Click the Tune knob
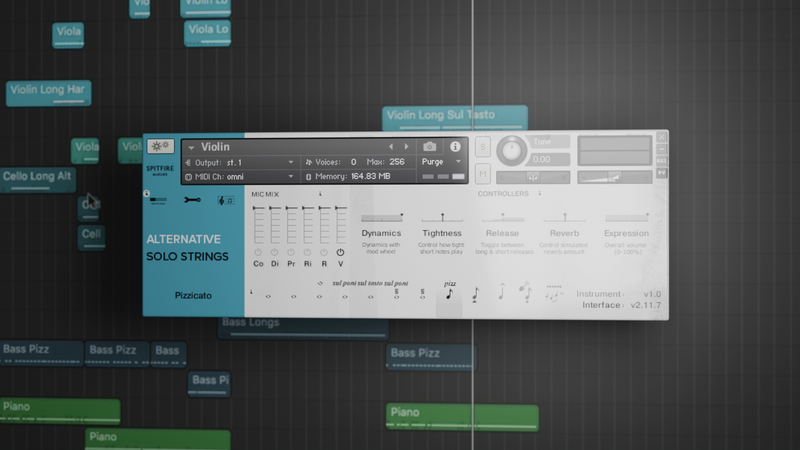 (512, 151)
